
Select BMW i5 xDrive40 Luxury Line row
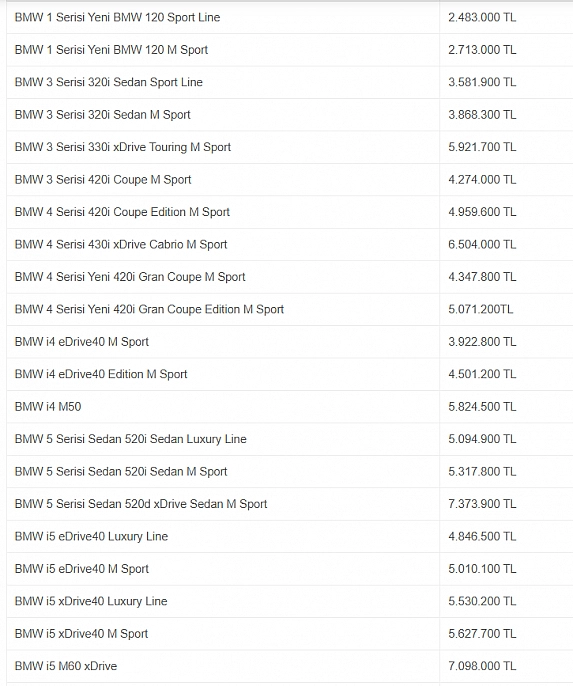pyautogui.click(x=290, y=601)
